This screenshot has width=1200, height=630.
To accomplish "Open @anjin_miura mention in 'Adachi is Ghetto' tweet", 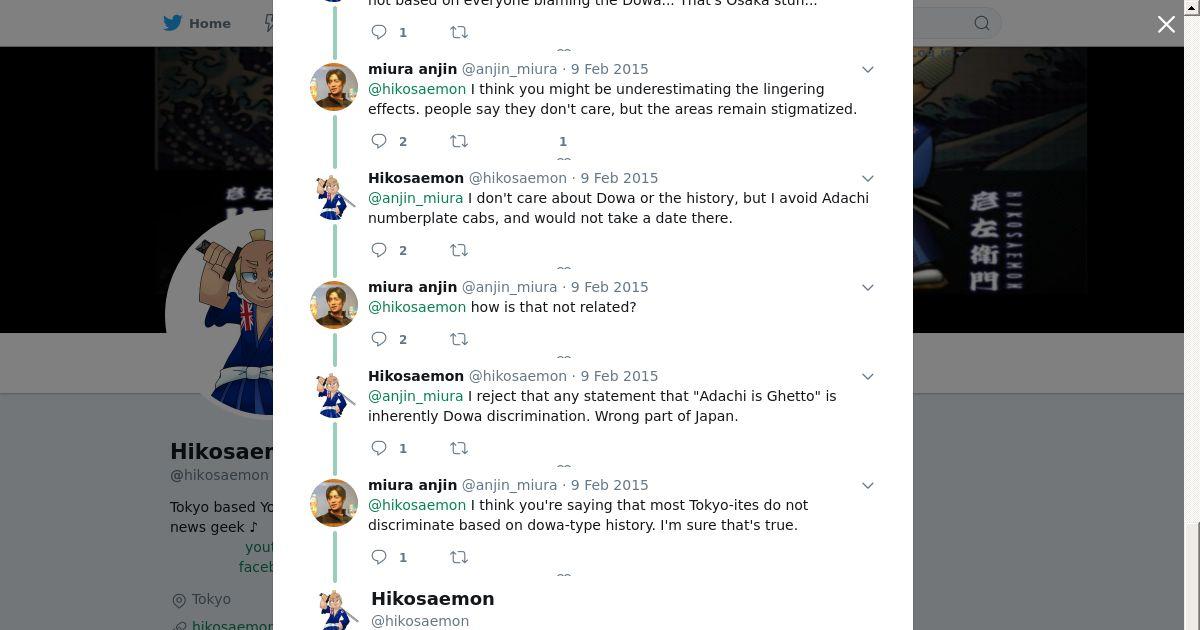I will tap(415, 396).
